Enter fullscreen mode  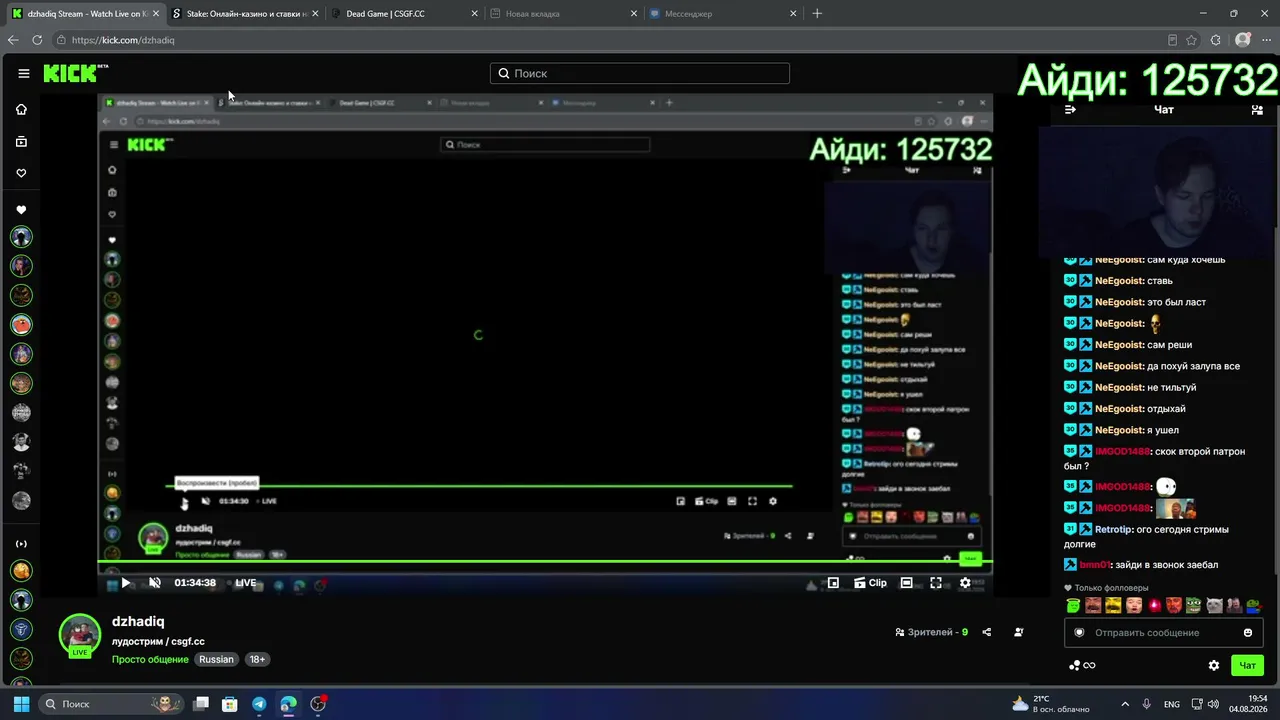pos(936,583)
